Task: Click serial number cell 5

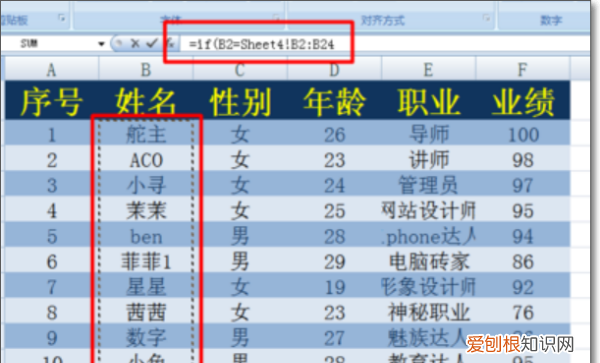Action: pyautogui.click(x=51, y=236)
